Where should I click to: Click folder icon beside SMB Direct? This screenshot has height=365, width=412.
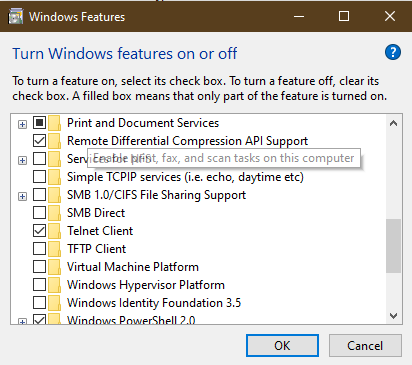55,213
